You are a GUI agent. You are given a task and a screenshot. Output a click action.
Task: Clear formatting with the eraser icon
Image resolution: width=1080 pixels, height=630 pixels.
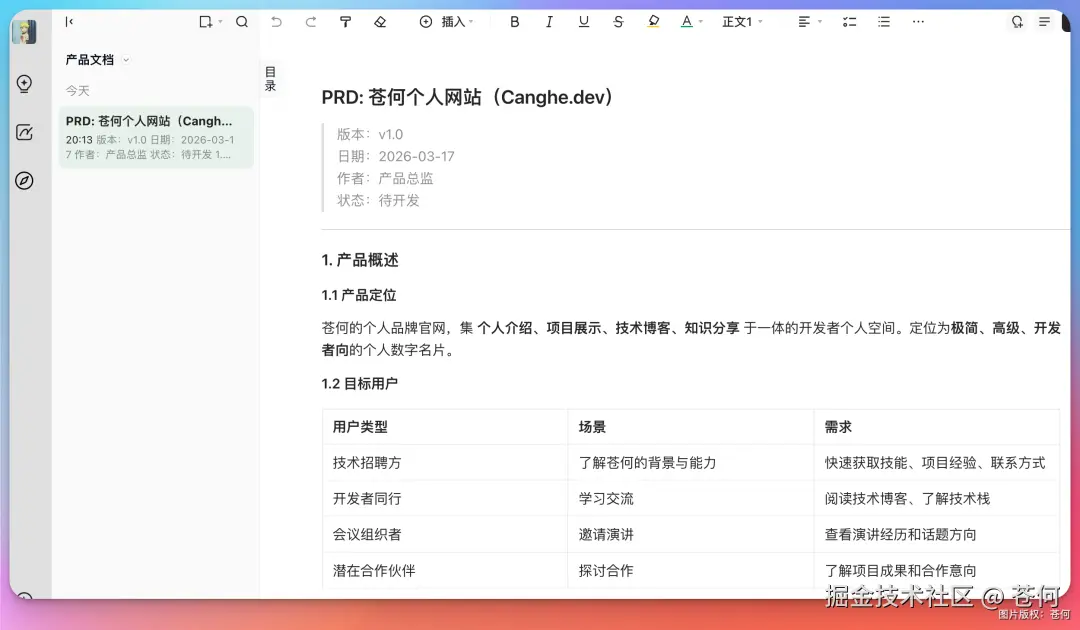[380, 21]
